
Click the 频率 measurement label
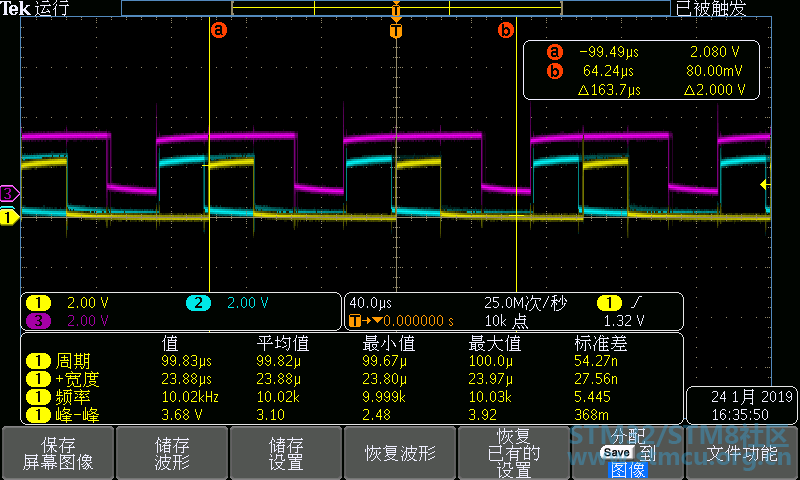click(73, 397)
